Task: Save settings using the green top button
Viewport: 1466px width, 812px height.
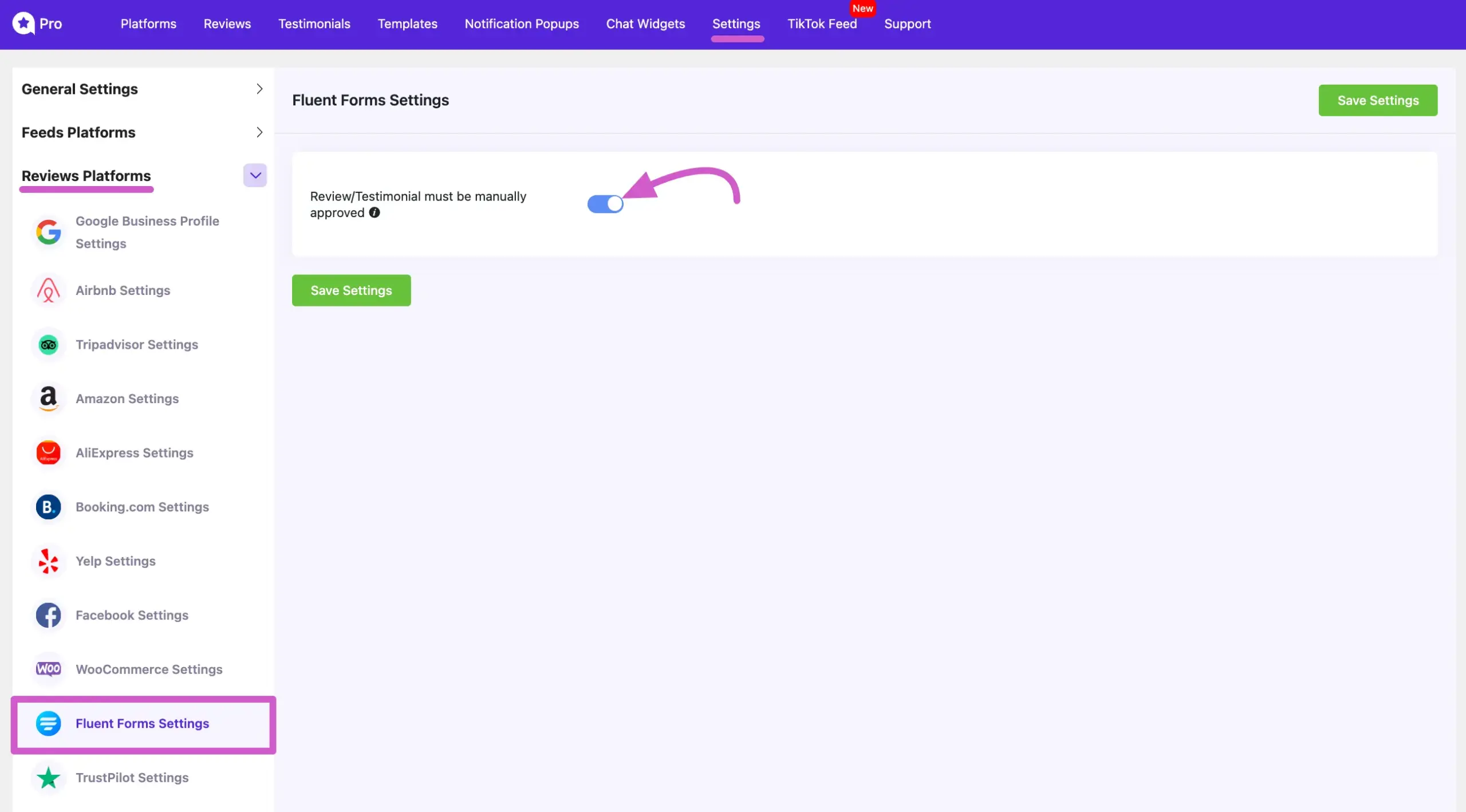Action: (1378, 100)
